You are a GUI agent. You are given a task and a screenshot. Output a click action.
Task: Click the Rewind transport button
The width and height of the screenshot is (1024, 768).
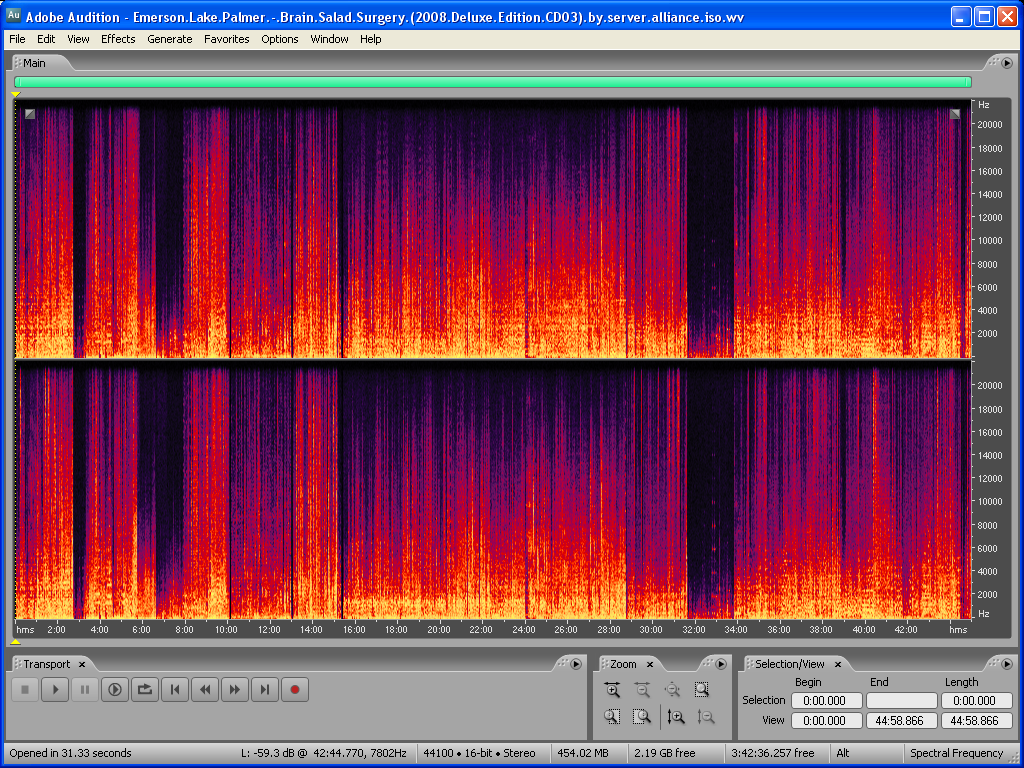point(205,690)
